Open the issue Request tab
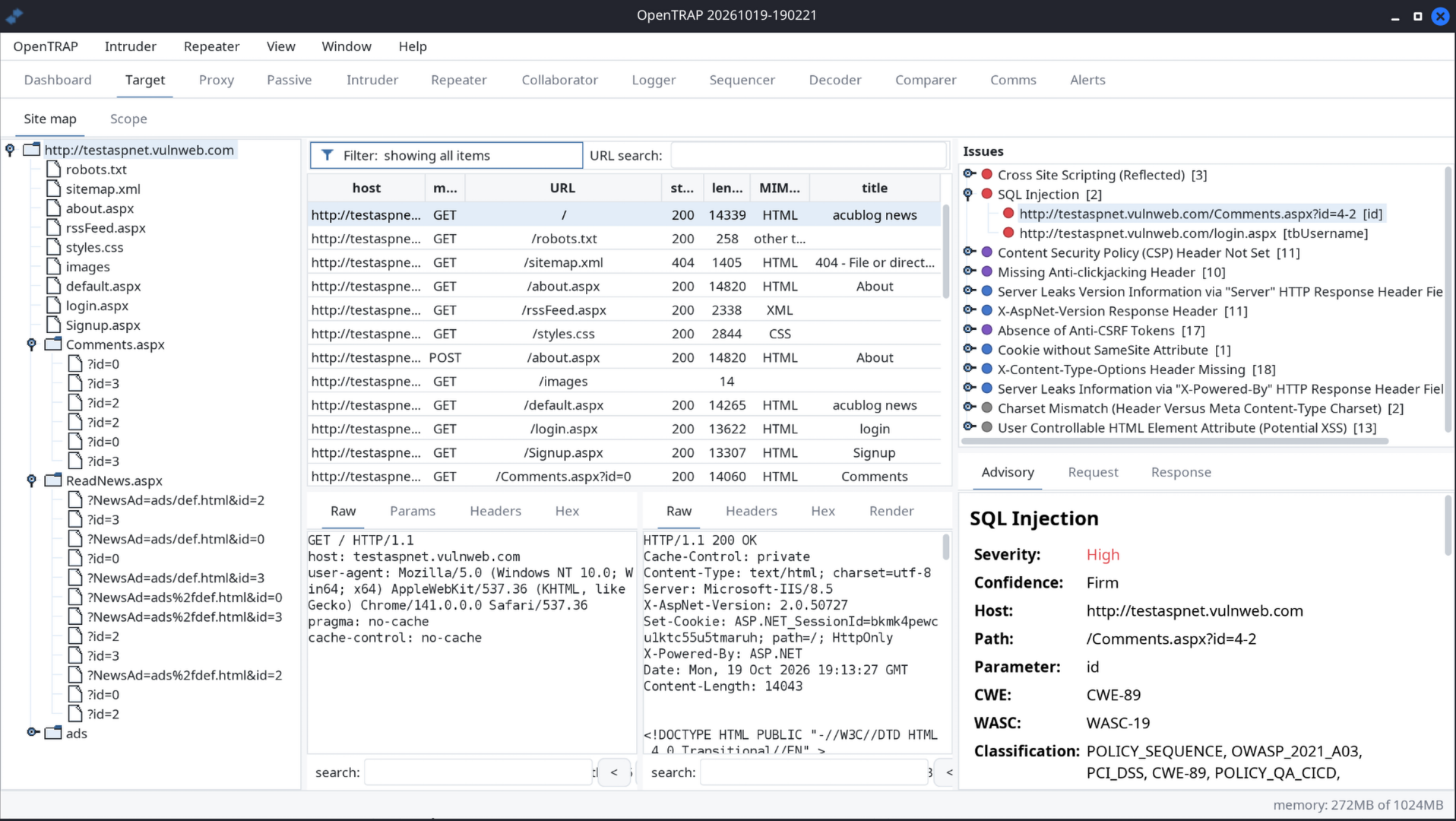This screenshot has height=821, width=1456. [x=1093, y=472]
